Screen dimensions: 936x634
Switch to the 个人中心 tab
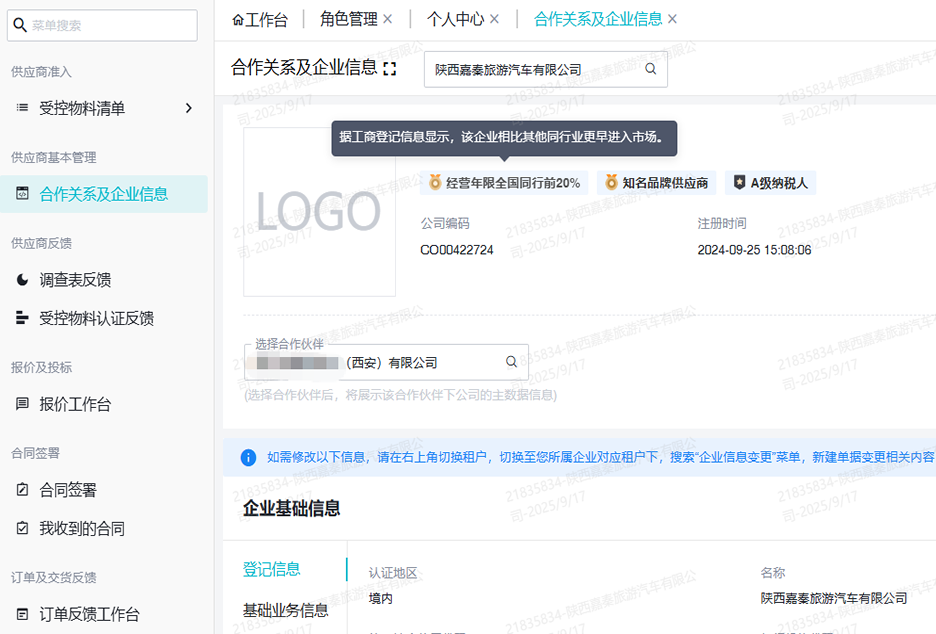pyautogui.click(x=455, y=18)
